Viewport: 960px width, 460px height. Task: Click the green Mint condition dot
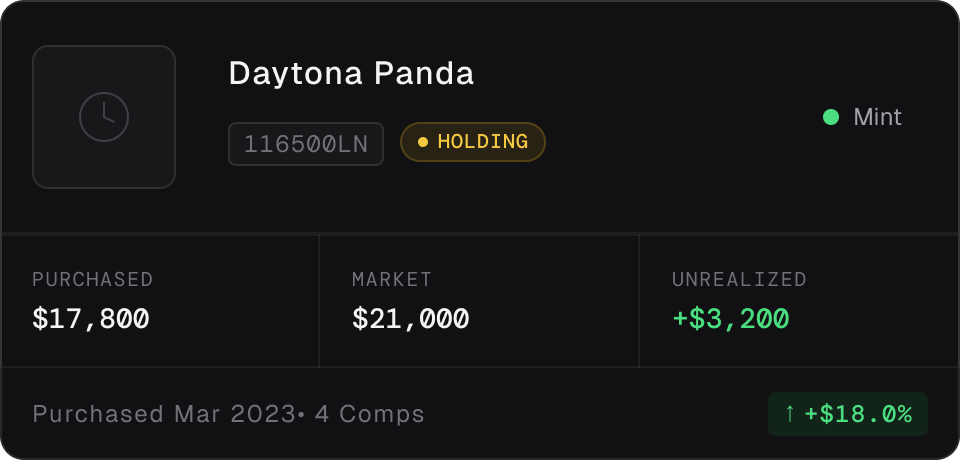click(x=831, y=117)
